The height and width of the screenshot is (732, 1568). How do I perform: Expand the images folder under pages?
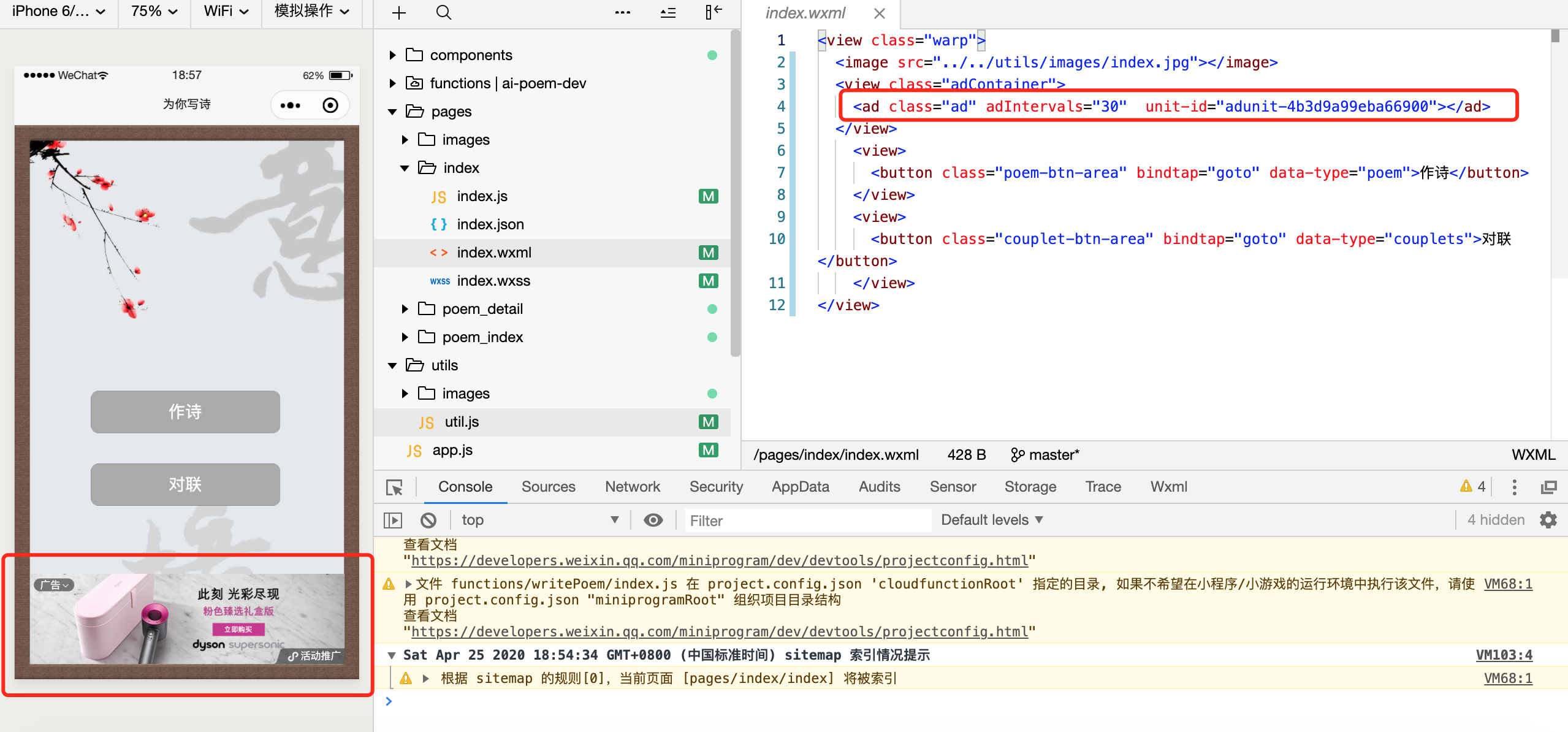click(405, 140)
